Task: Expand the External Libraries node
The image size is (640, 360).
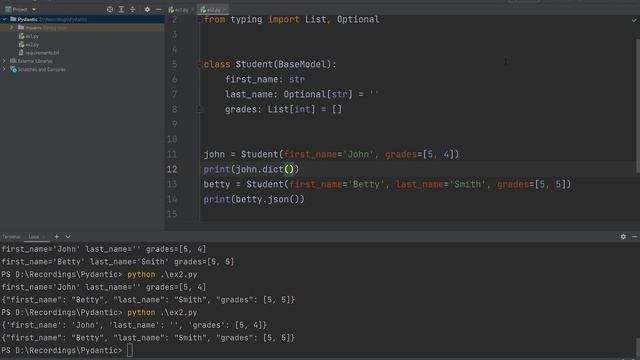Action: click(4, 61)
